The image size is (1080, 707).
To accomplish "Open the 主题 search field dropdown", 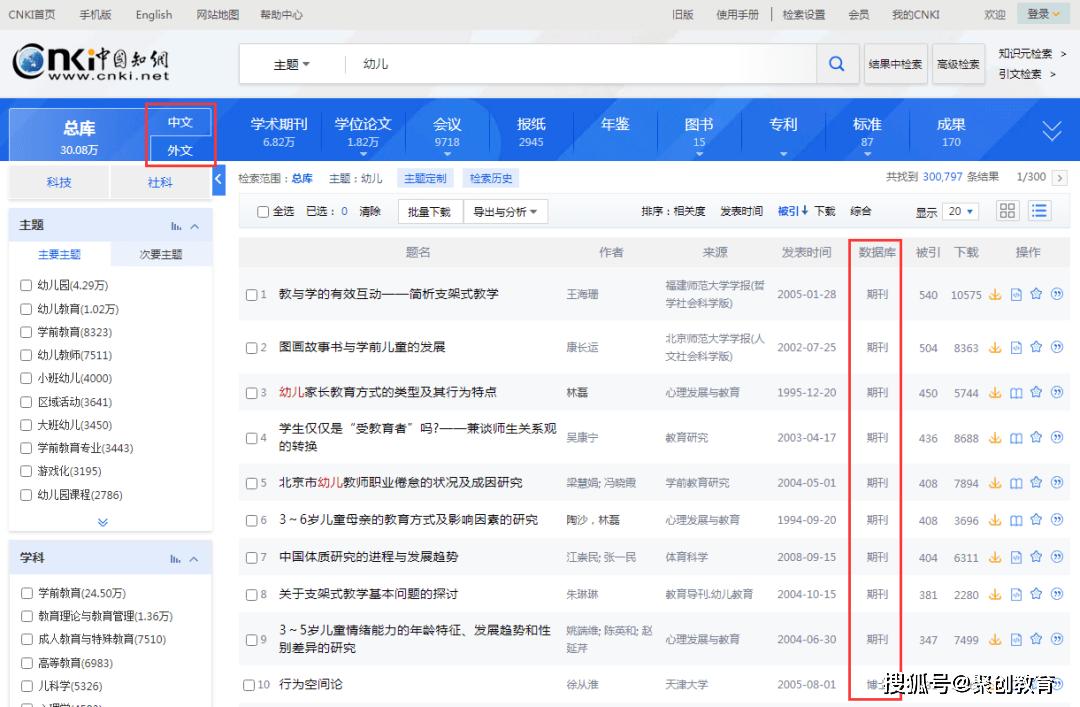I will tap(290, 63).
